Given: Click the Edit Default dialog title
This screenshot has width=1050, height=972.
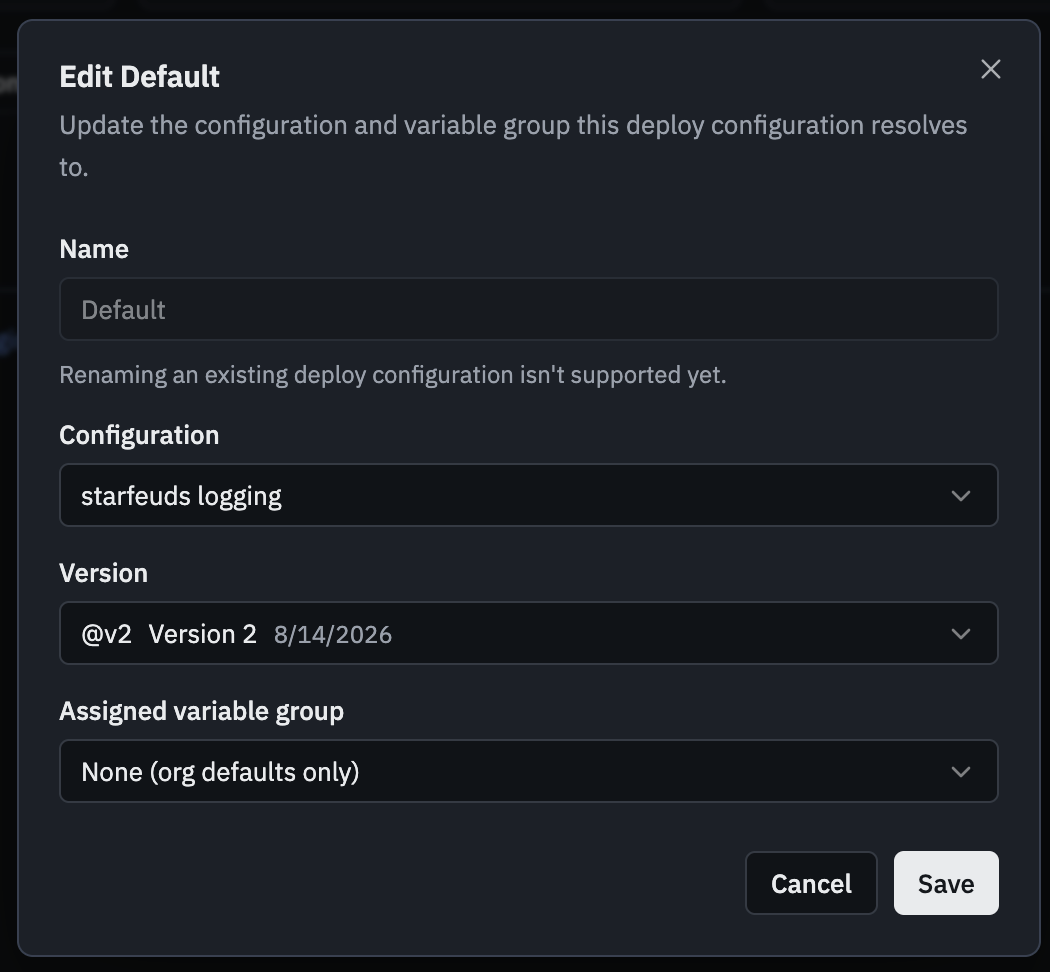Looking at the screenshot, I should coord(139,76).
